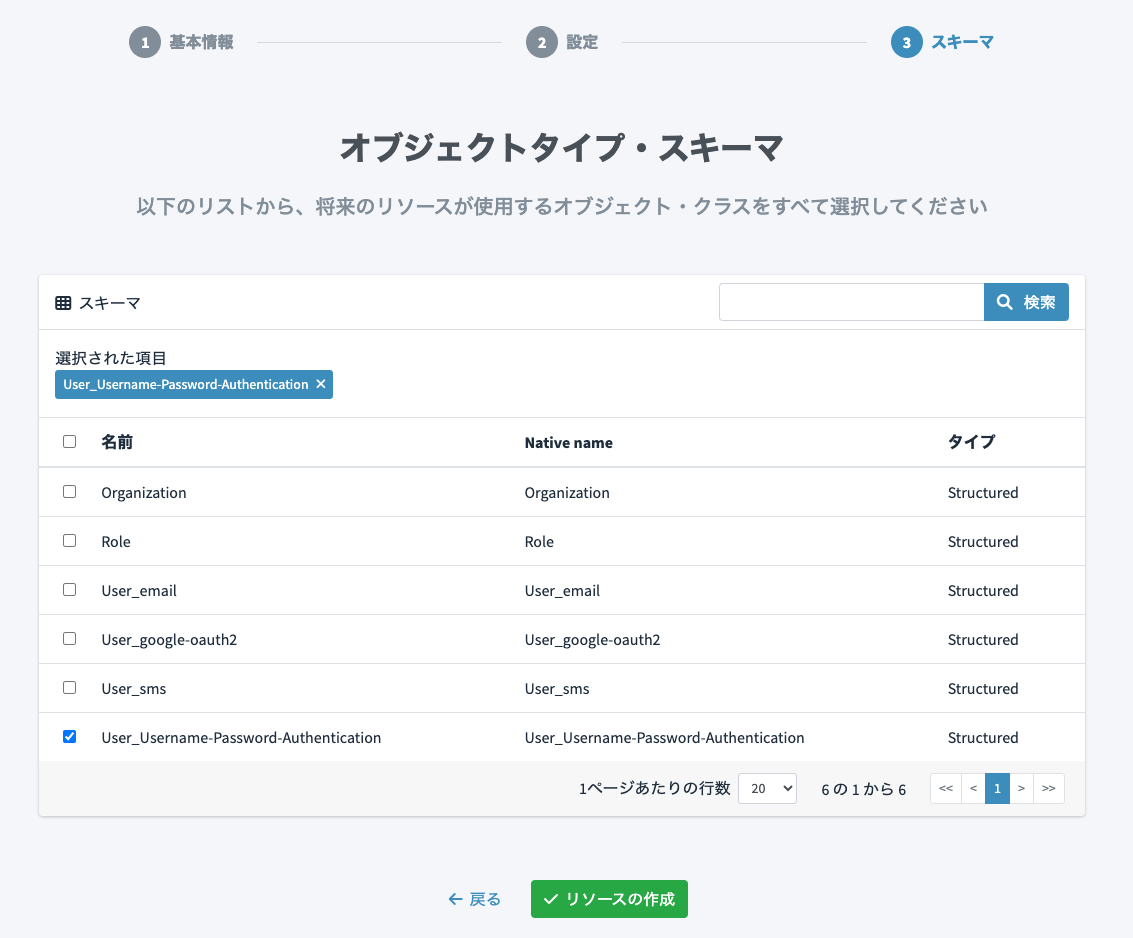
Task: Sort by the 名前 column header
Action: tap(117, 442)
